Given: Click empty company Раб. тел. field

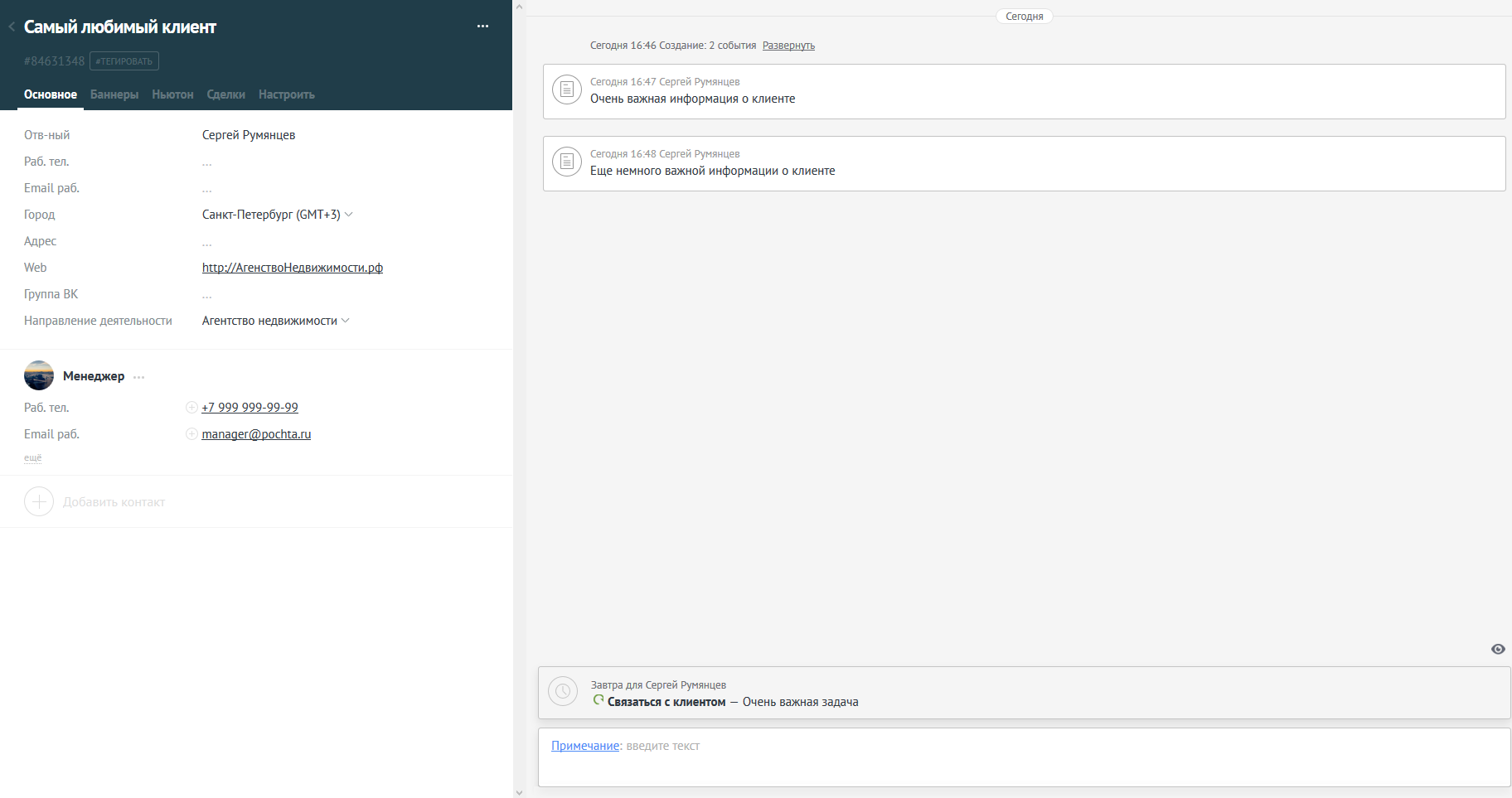Looking at the screenshot, I should [x=207, y=162].
